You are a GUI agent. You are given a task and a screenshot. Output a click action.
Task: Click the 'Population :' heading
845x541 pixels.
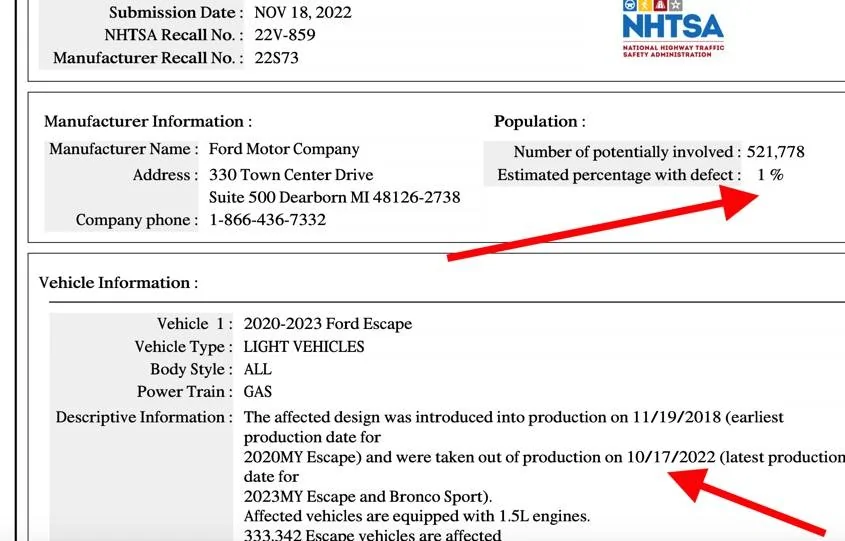point(539,121)
